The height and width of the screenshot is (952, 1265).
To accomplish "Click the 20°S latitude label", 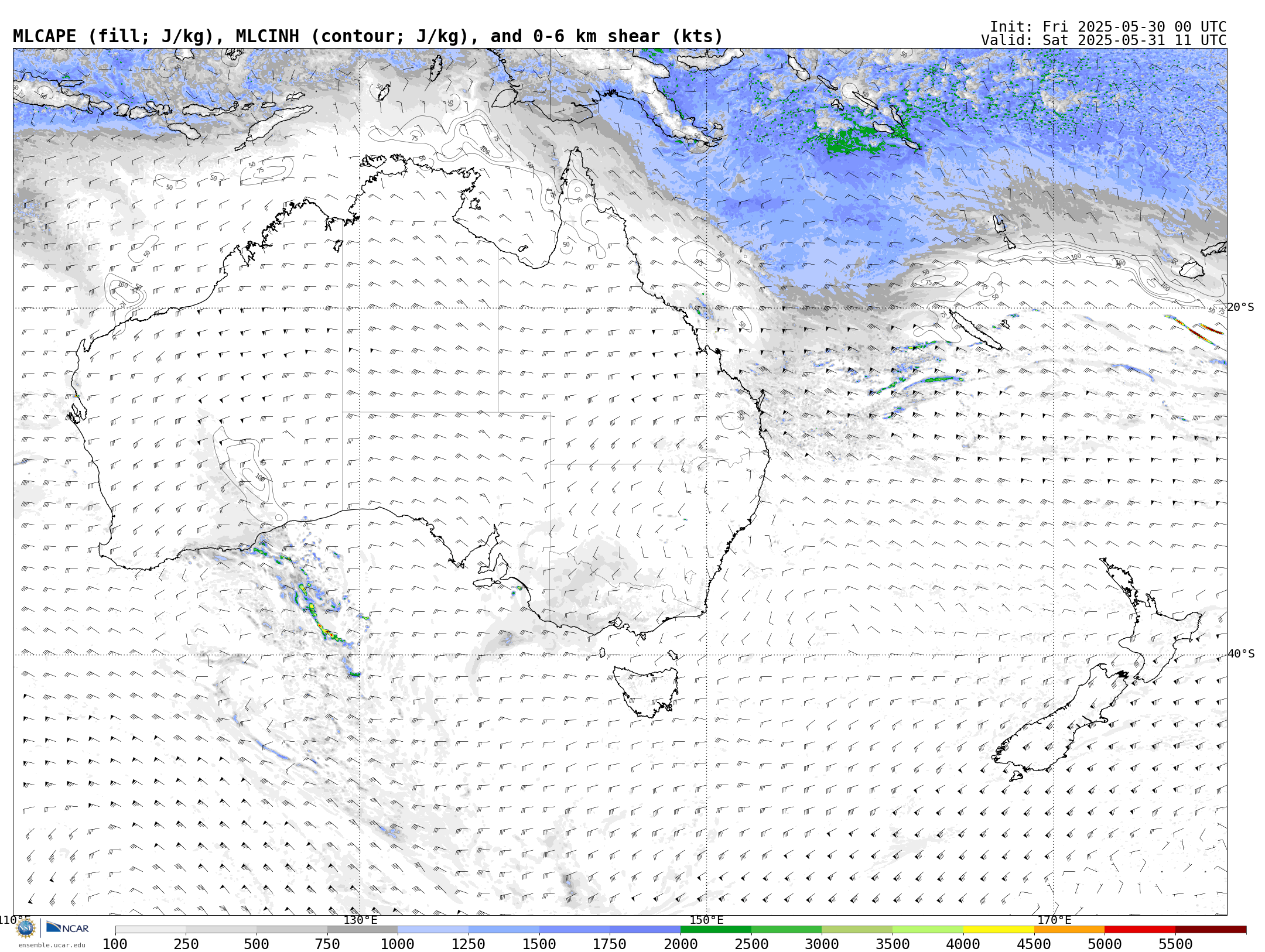I will tap(1241, 307).
